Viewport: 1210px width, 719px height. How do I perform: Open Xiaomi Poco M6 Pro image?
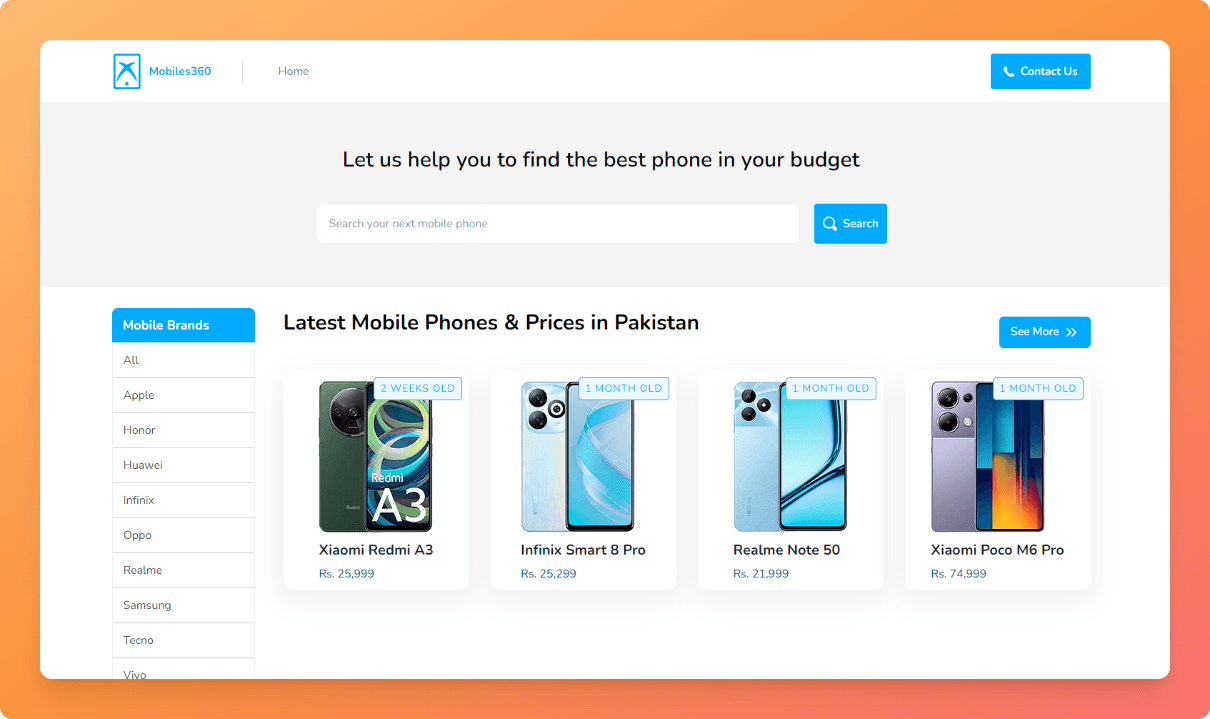point(988,456)
